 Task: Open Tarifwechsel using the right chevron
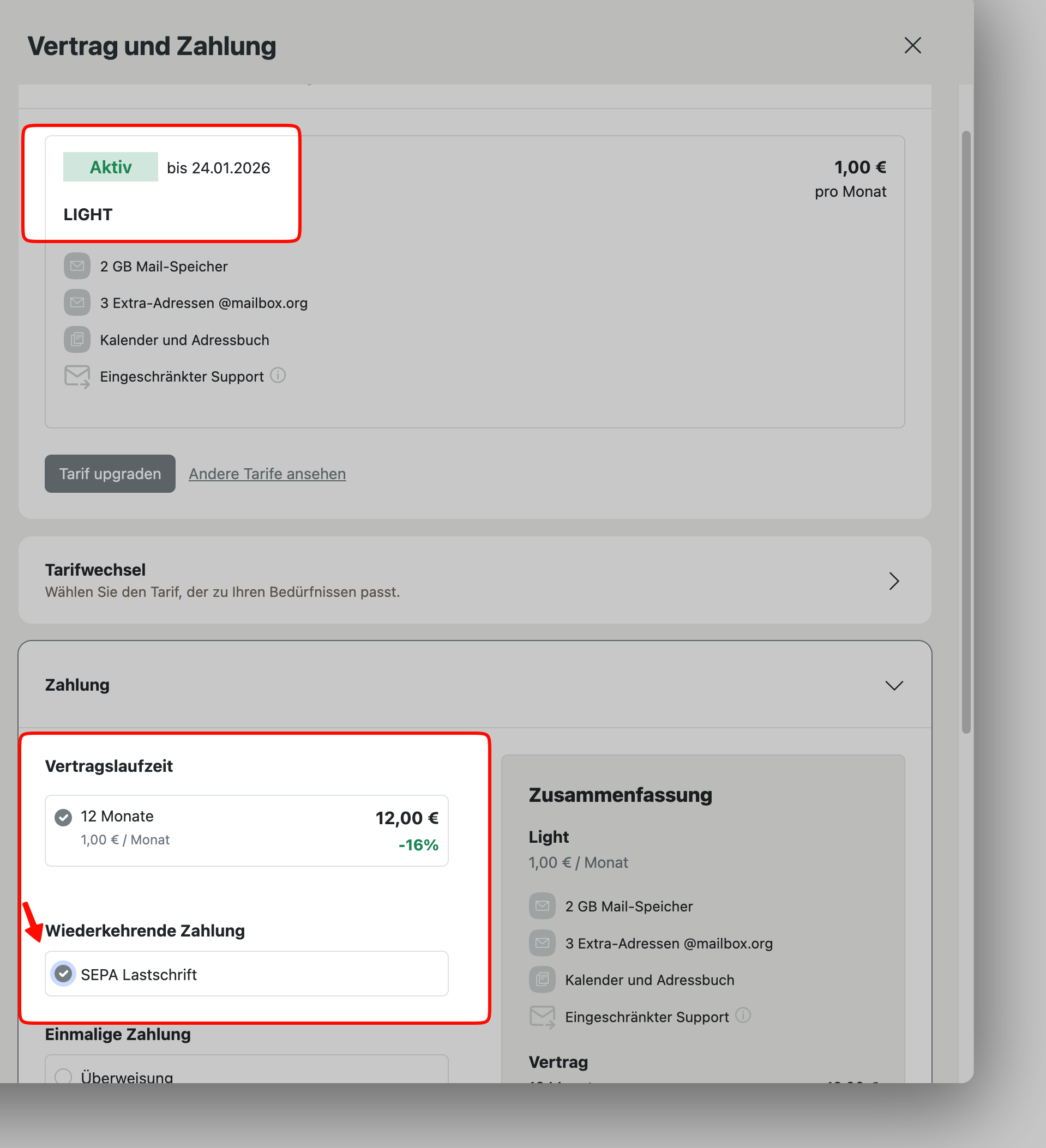894,581
